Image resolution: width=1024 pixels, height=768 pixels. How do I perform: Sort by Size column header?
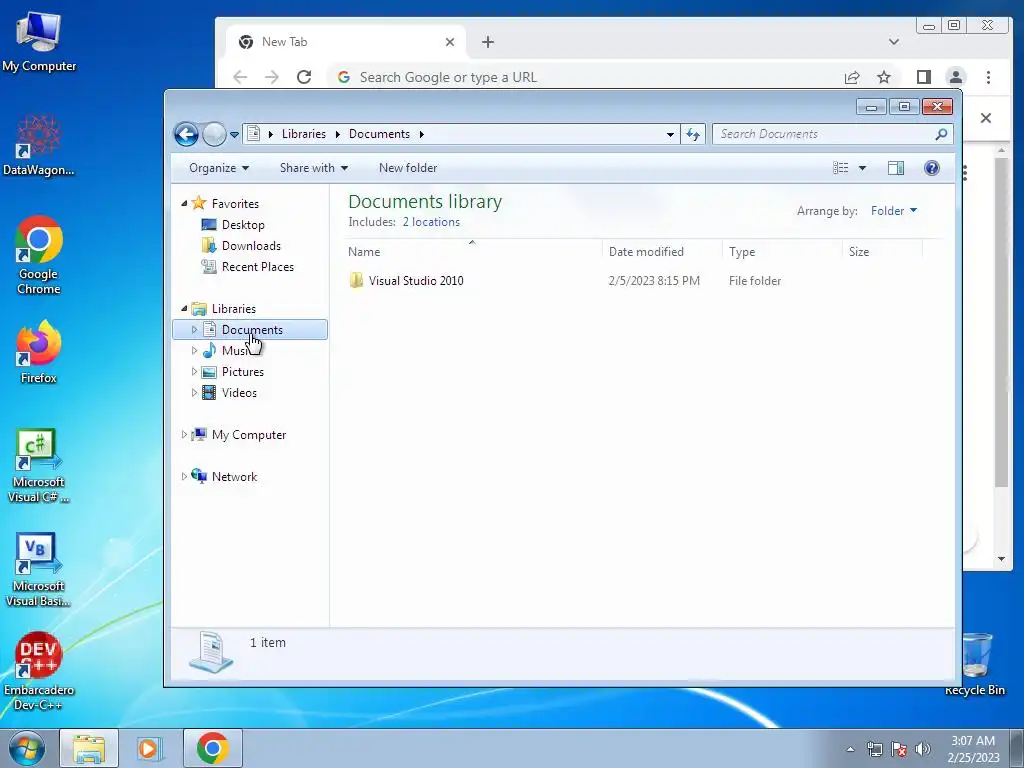[x=882, y=251]
